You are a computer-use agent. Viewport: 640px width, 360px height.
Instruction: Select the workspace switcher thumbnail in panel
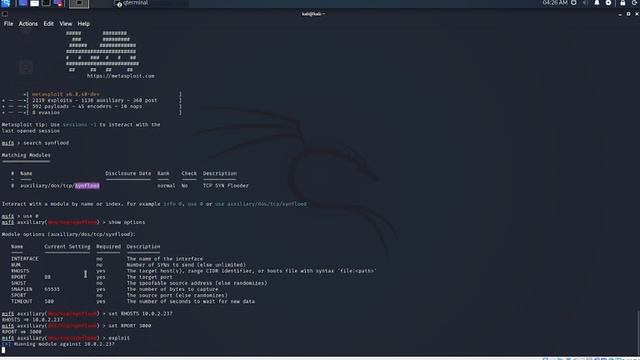pos(79,4)
